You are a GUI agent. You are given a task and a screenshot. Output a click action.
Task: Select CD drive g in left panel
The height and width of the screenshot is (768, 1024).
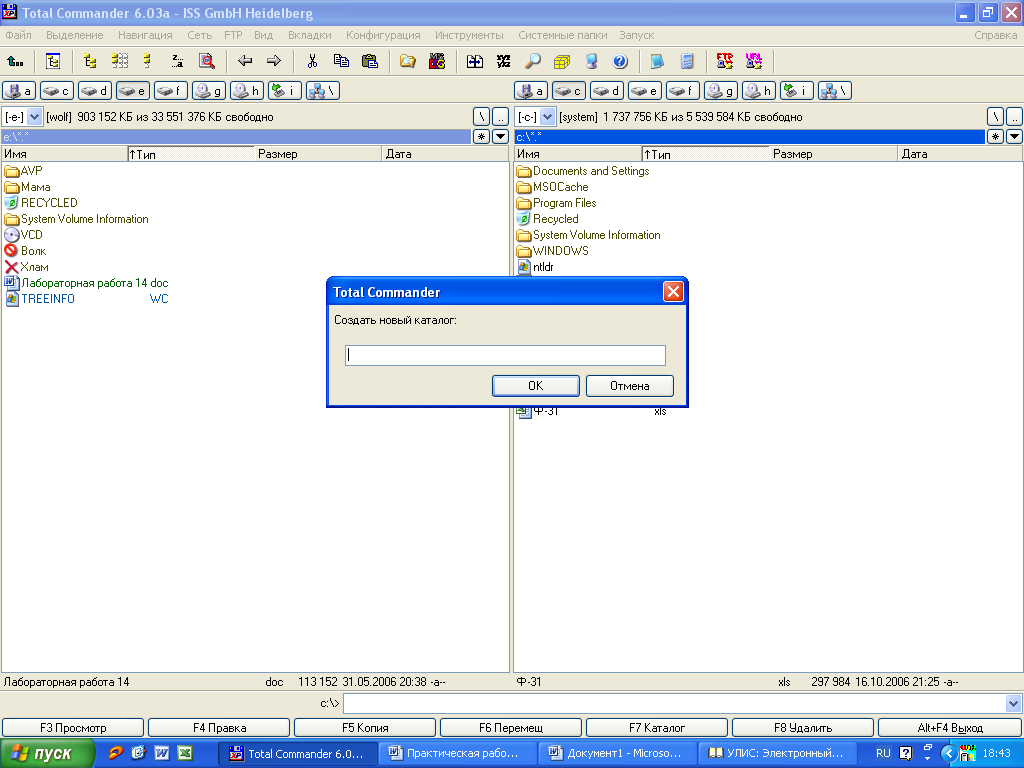click(x=208, y=91)
